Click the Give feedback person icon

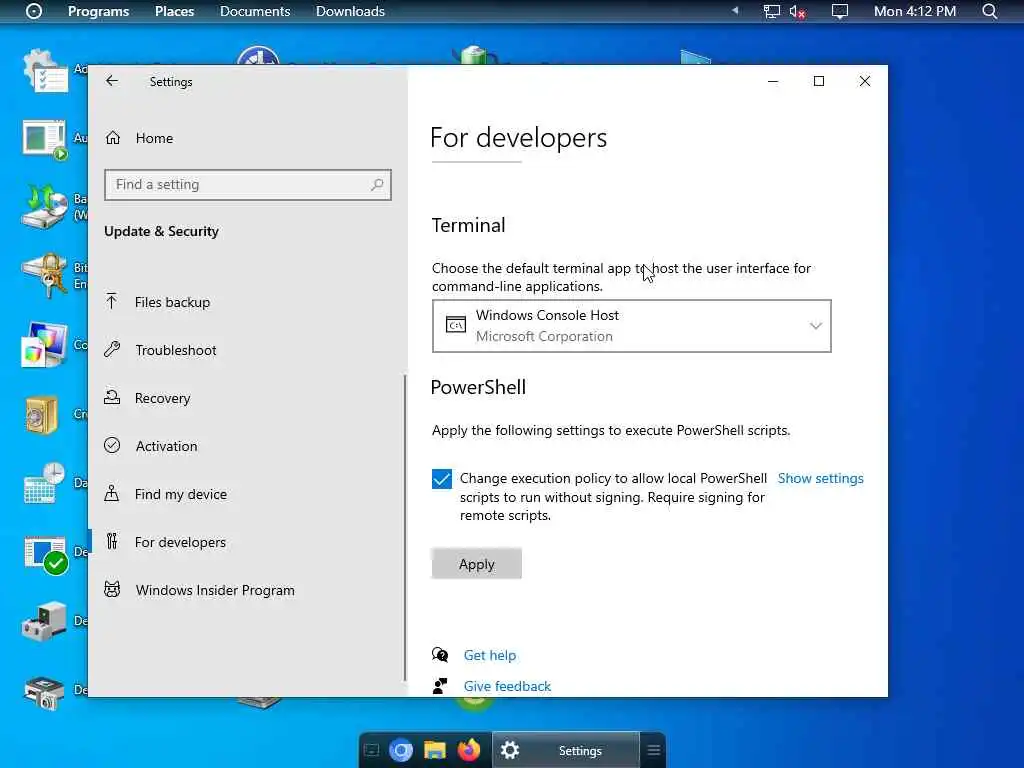click(x=440, y=686)
